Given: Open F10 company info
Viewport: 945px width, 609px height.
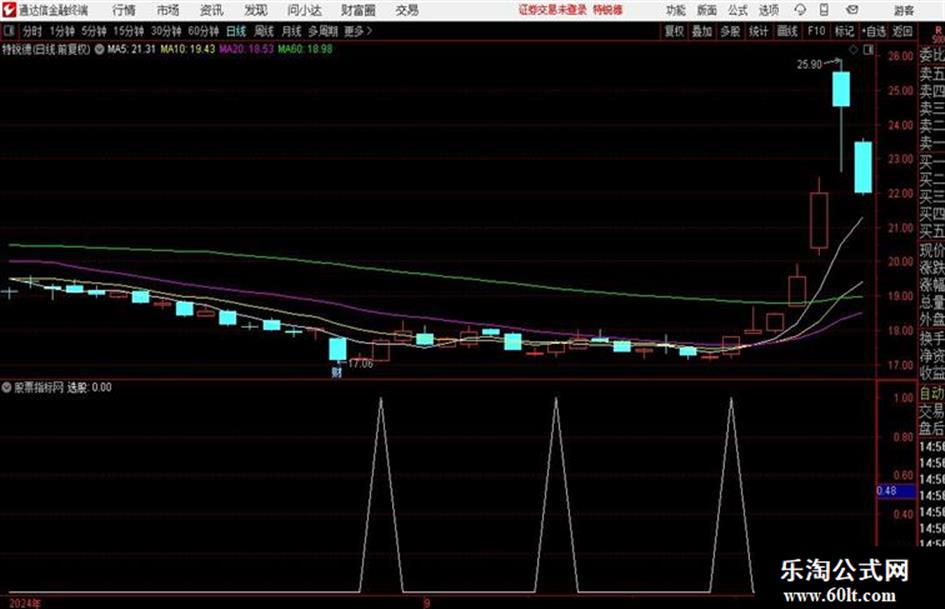Looking at the screenshot, I should click(x=816, y=31).
